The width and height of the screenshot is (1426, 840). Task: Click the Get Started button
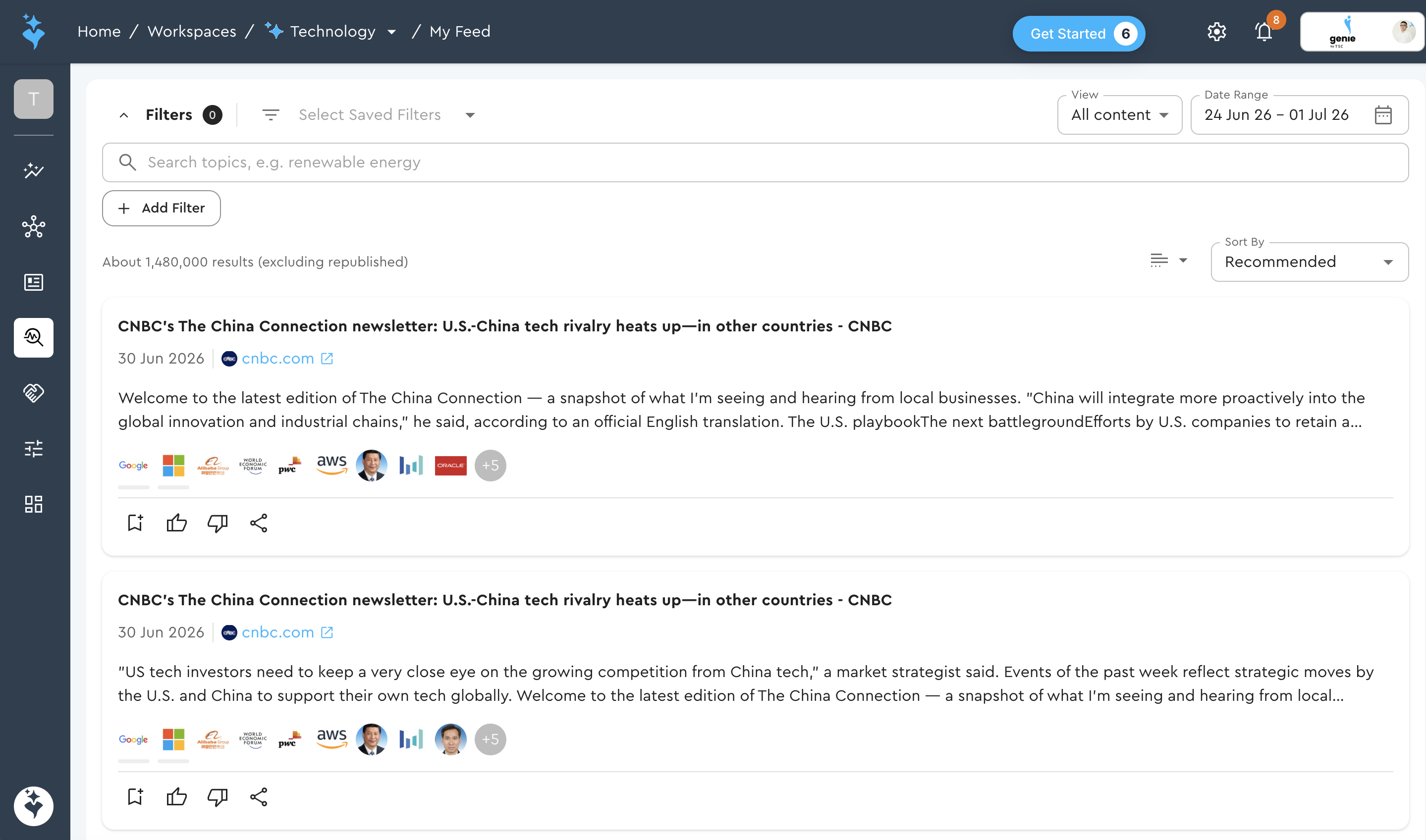[1078, 33]
